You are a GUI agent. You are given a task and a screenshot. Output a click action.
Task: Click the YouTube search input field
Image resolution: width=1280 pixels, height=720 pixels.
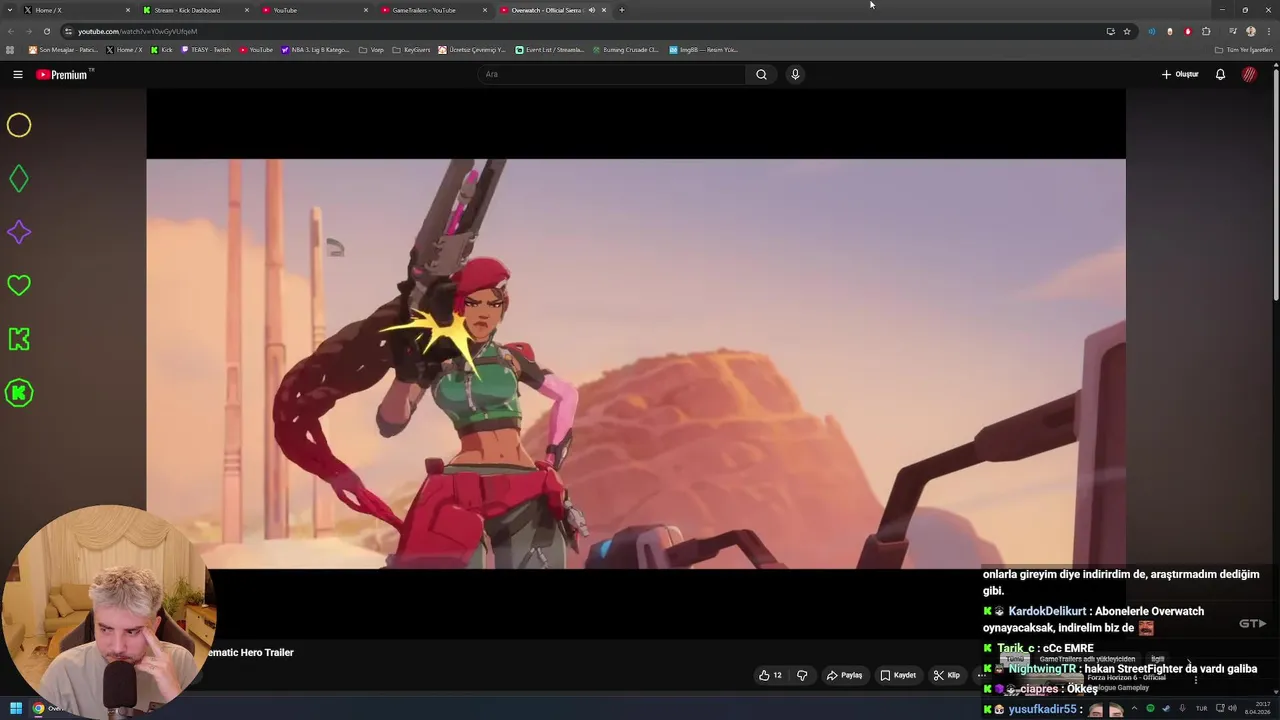(612, 74)
